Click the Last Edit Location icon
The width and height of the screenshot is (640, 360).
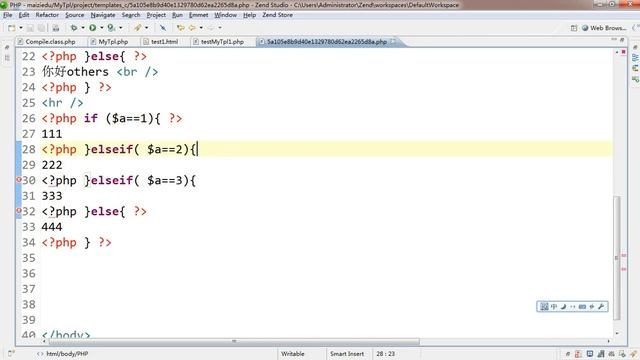tap(180, 28)
